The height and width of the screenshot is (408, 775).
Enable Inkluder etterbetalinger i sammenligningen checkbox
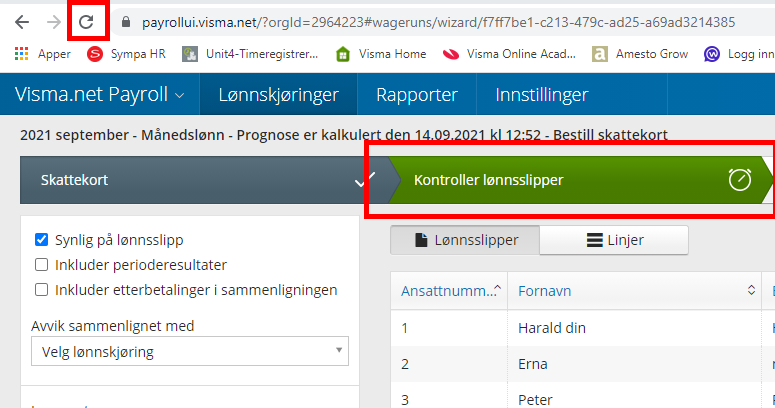pyautogui.click(x=42, y=289)
